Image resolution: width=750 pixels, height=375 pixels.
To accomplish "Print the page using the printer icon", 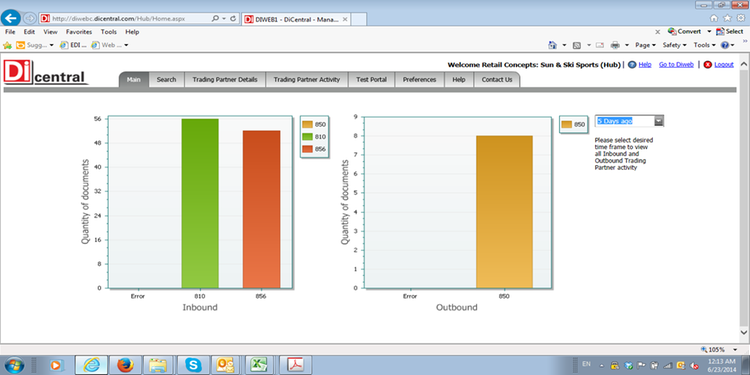I will (x=615, y=45).
